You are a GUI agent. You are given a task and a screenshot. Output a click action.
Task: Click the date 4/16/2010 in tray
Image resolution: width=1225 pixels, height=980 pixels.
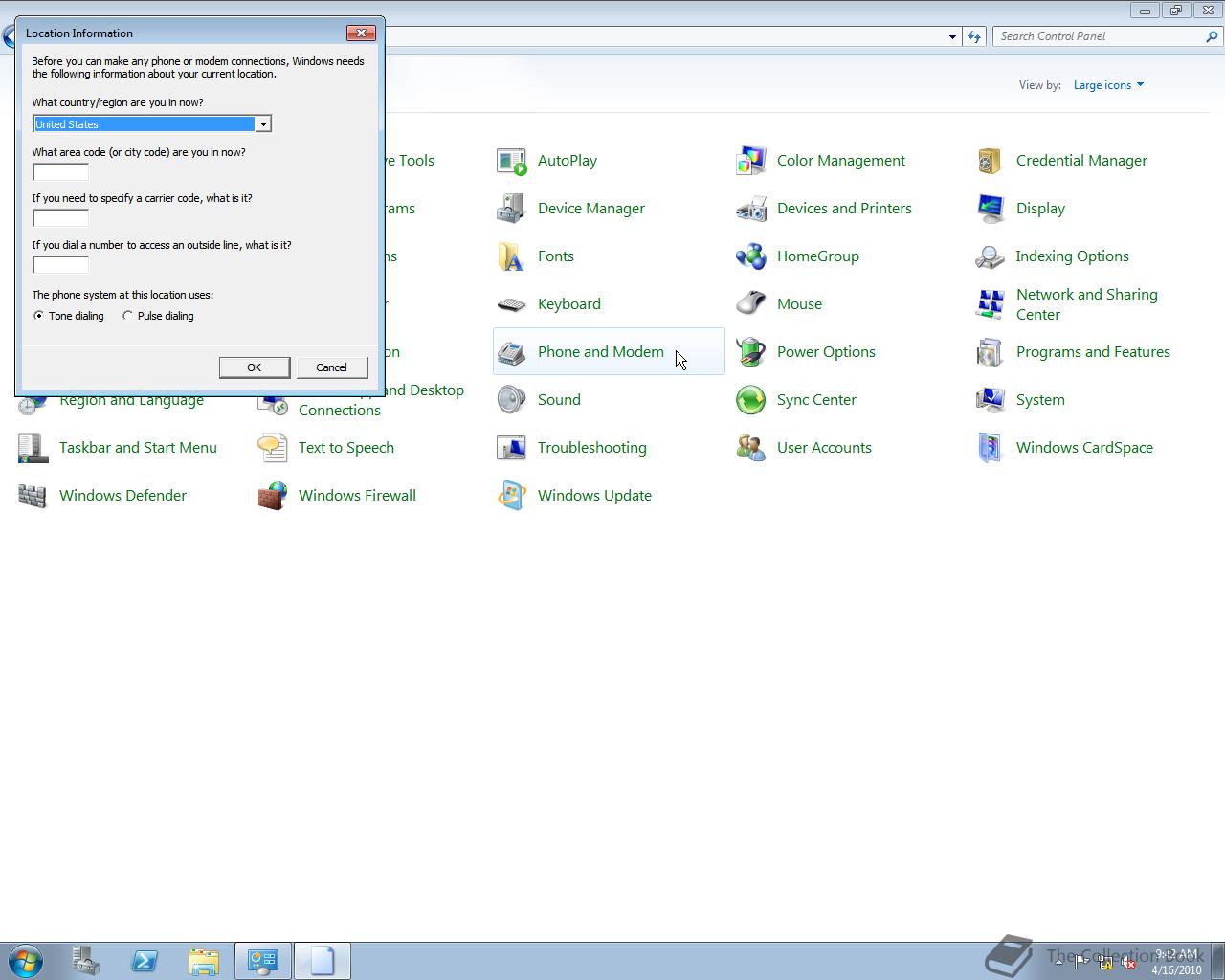1176,969
